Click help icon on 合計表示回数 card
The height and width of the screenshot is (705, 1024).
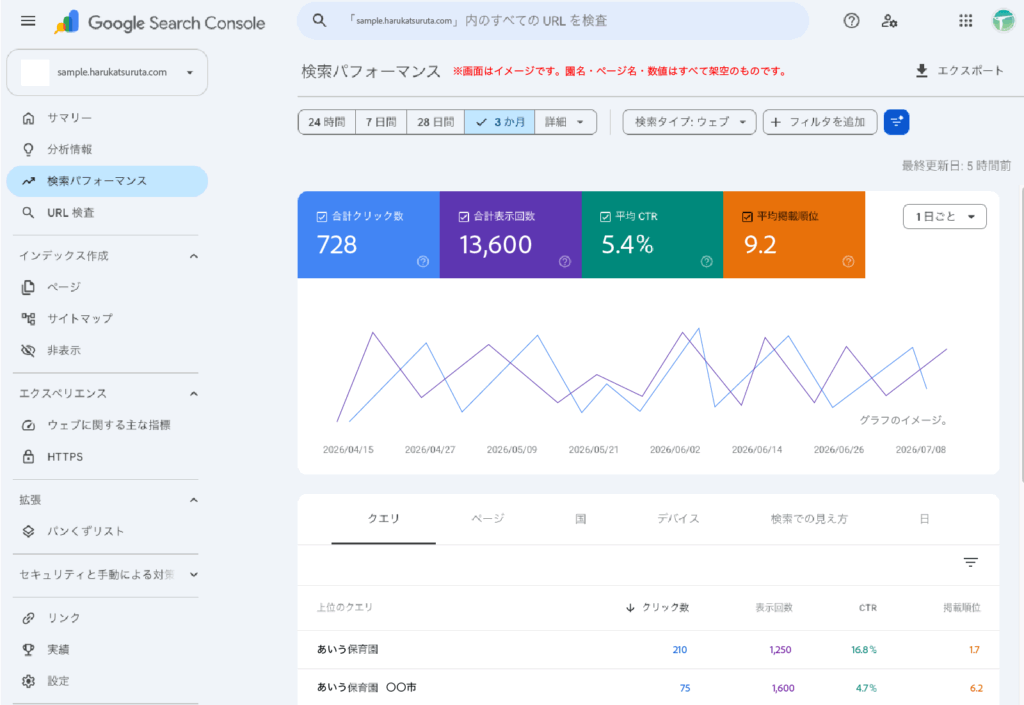tap(565, 262)
